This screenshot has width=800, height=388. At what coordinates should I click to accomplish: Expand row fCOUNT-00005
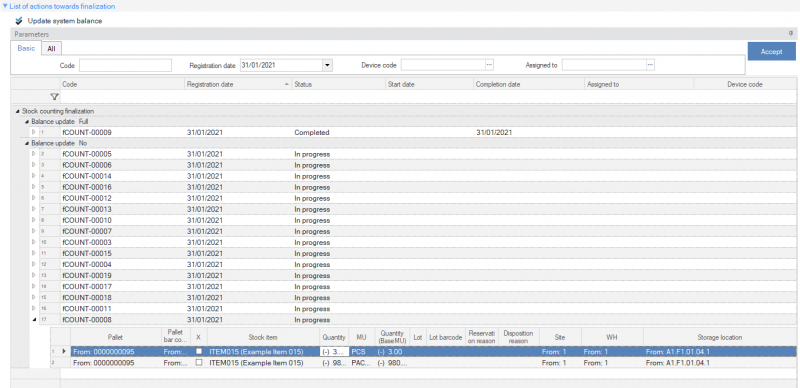[x=34, y=154]
